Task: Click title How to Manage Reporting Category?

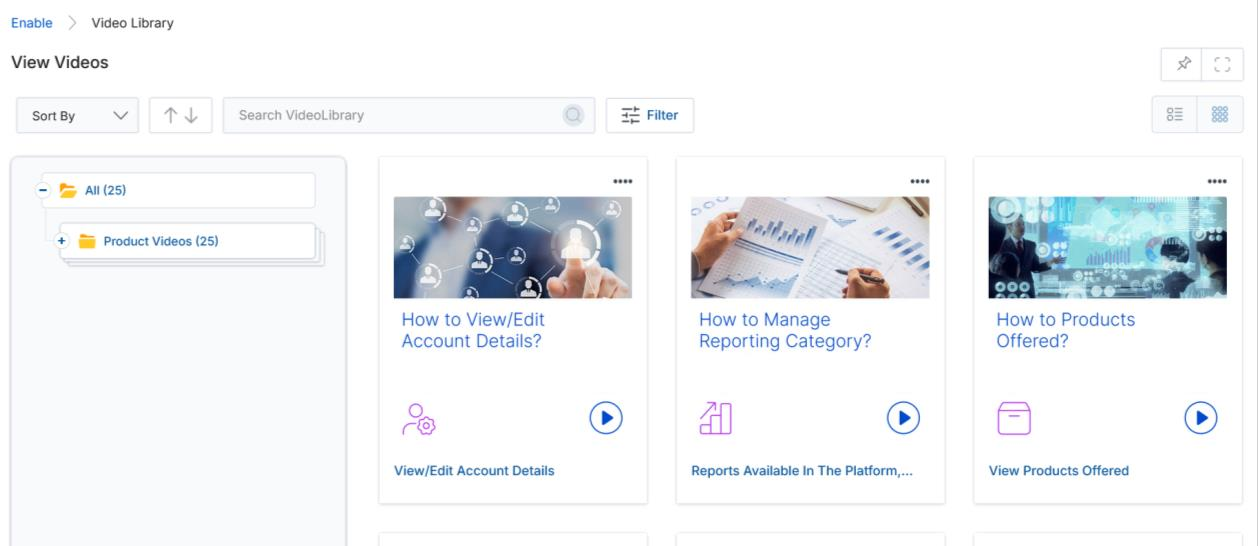Action: (785, 330)
